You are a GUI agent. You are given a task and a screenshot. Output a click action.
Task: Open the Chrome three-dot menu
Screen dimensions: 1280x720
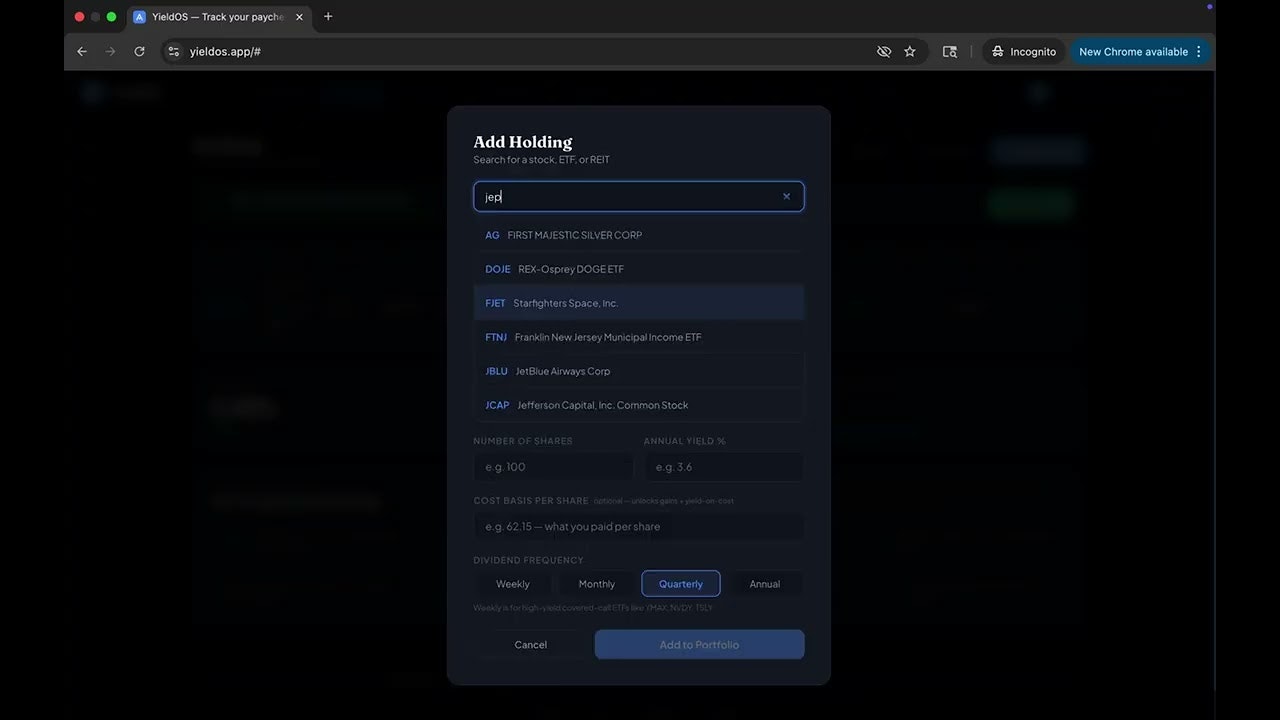point(1199,52)
